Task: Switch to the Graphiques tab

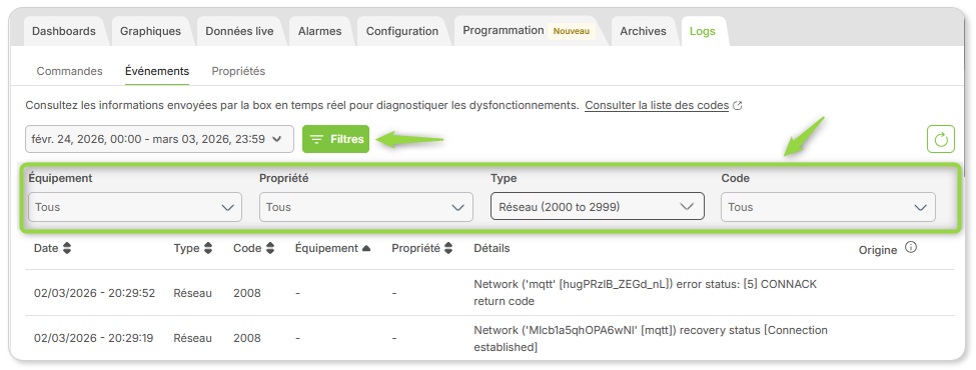Action: coord(151,31)
